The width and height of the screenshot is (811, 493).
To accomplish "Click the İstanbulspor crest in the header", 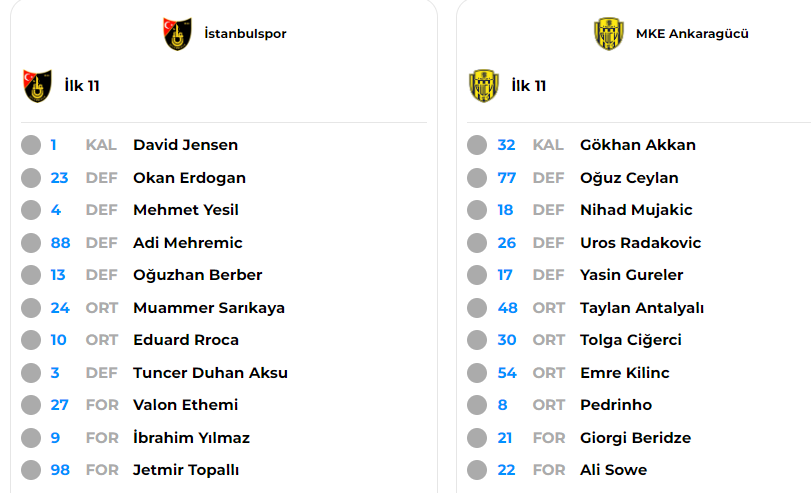I will [x=177, y=34].
